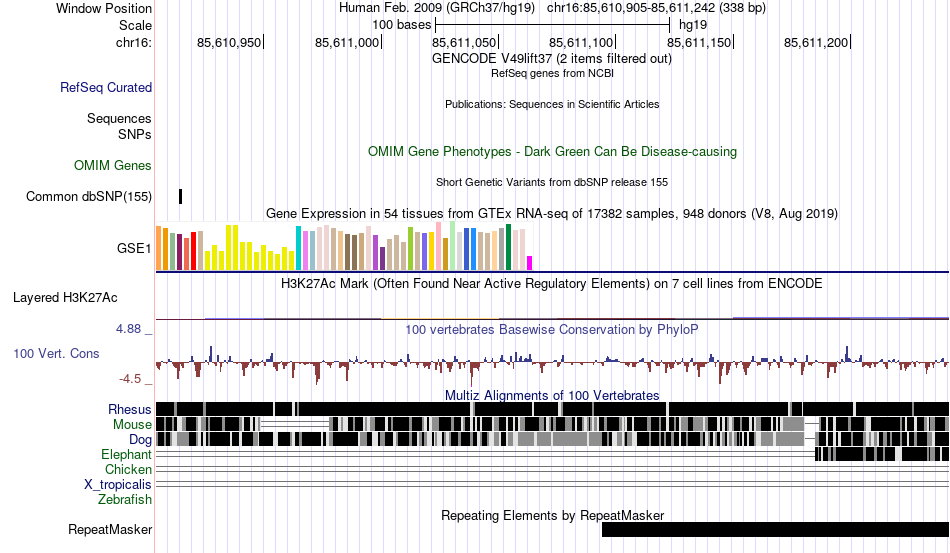Select the Elephant alignment row label

point(127,454)
